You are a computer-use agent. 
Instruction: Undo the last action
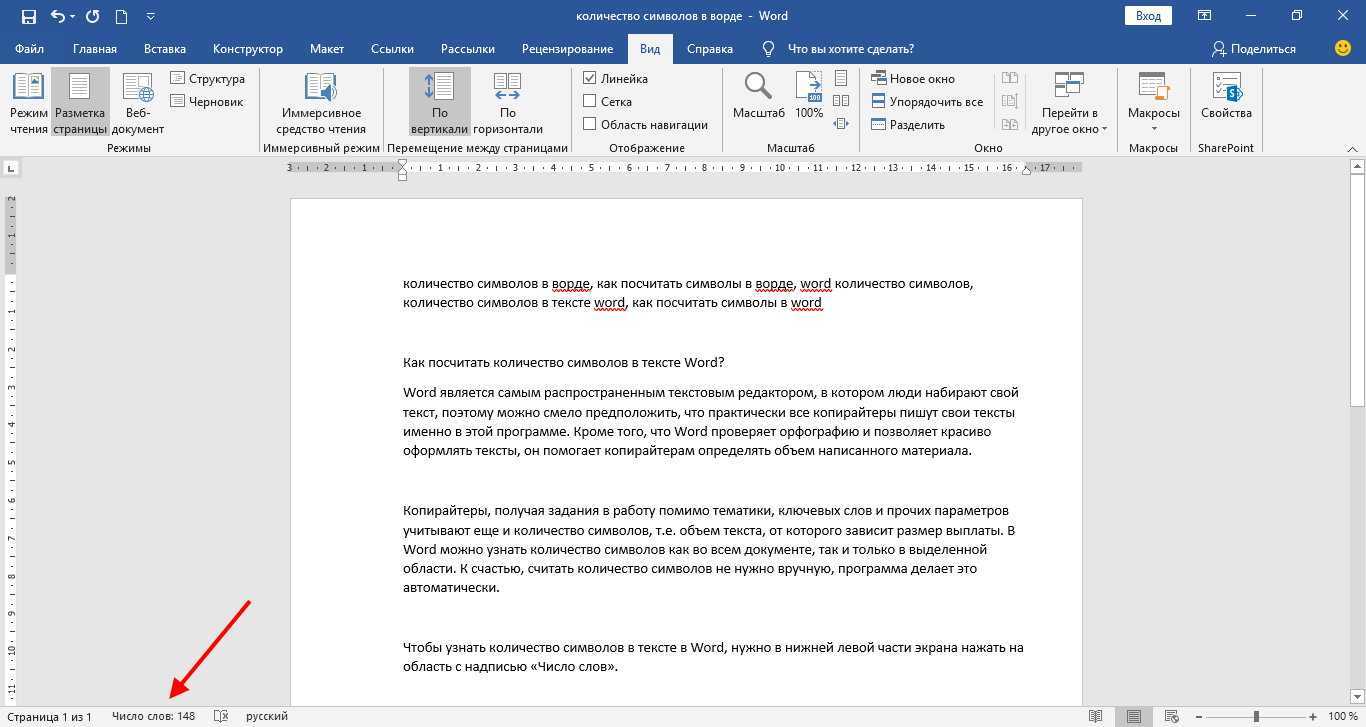click(x=57, y=16)
